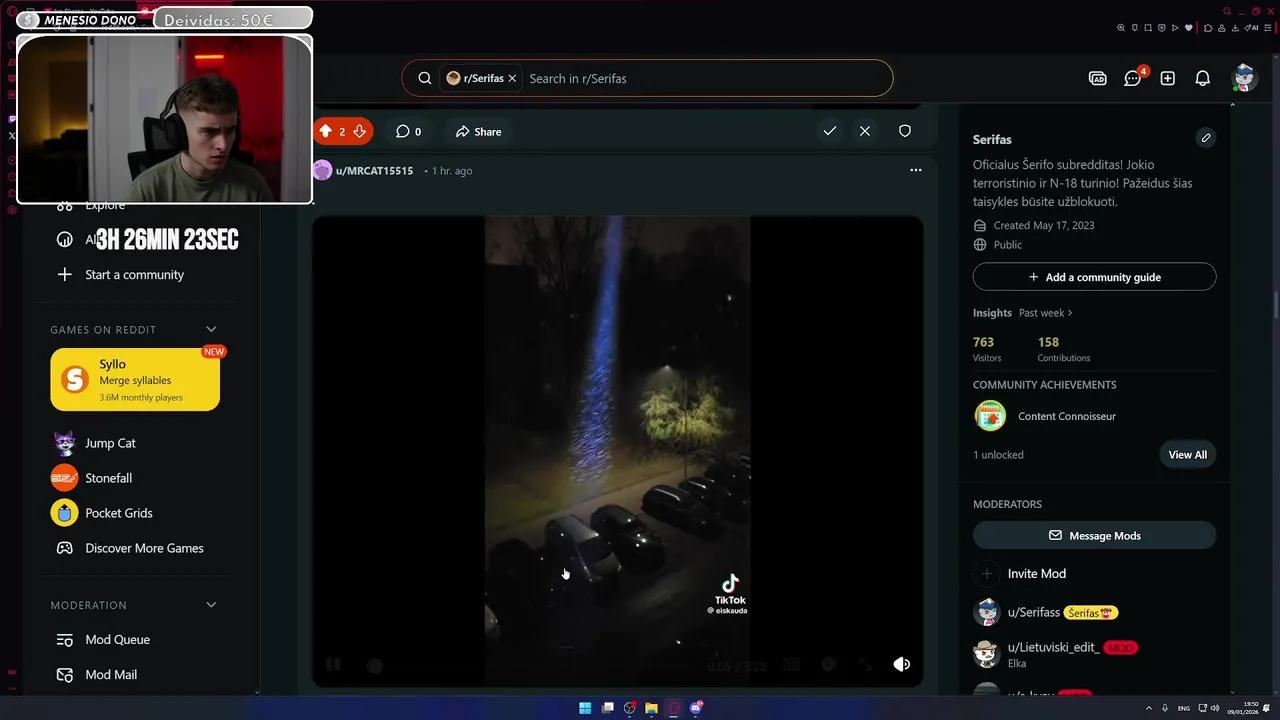The image size is (1280, 720).
Task: Open moderator u/Serifass profile
Action: pos(1033,612)
